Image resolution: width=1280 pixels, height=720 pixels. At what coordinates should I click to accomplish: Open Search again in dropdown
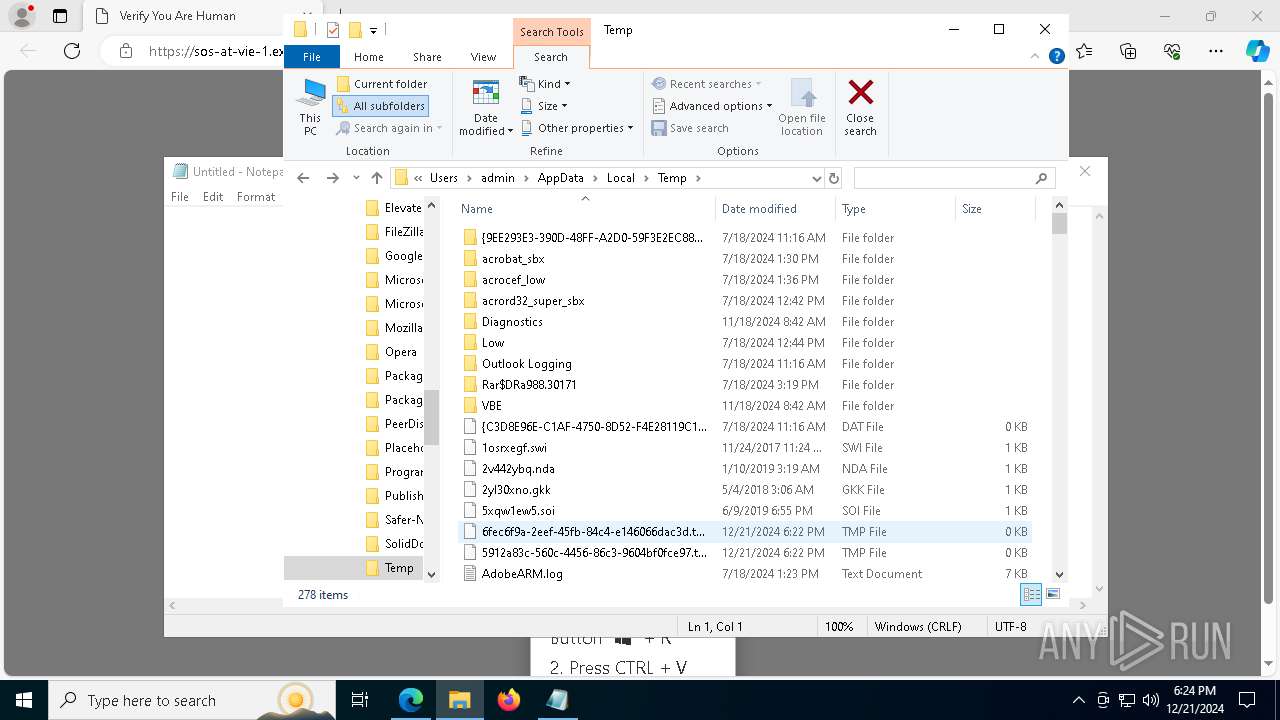[389, 128]
